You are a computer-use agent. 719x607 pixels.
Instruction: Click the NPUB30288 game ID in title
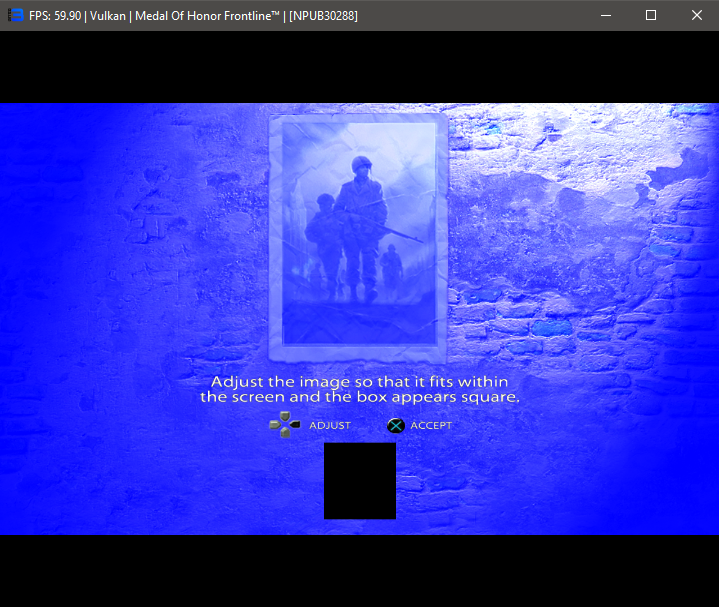click(x=323, y=16)
